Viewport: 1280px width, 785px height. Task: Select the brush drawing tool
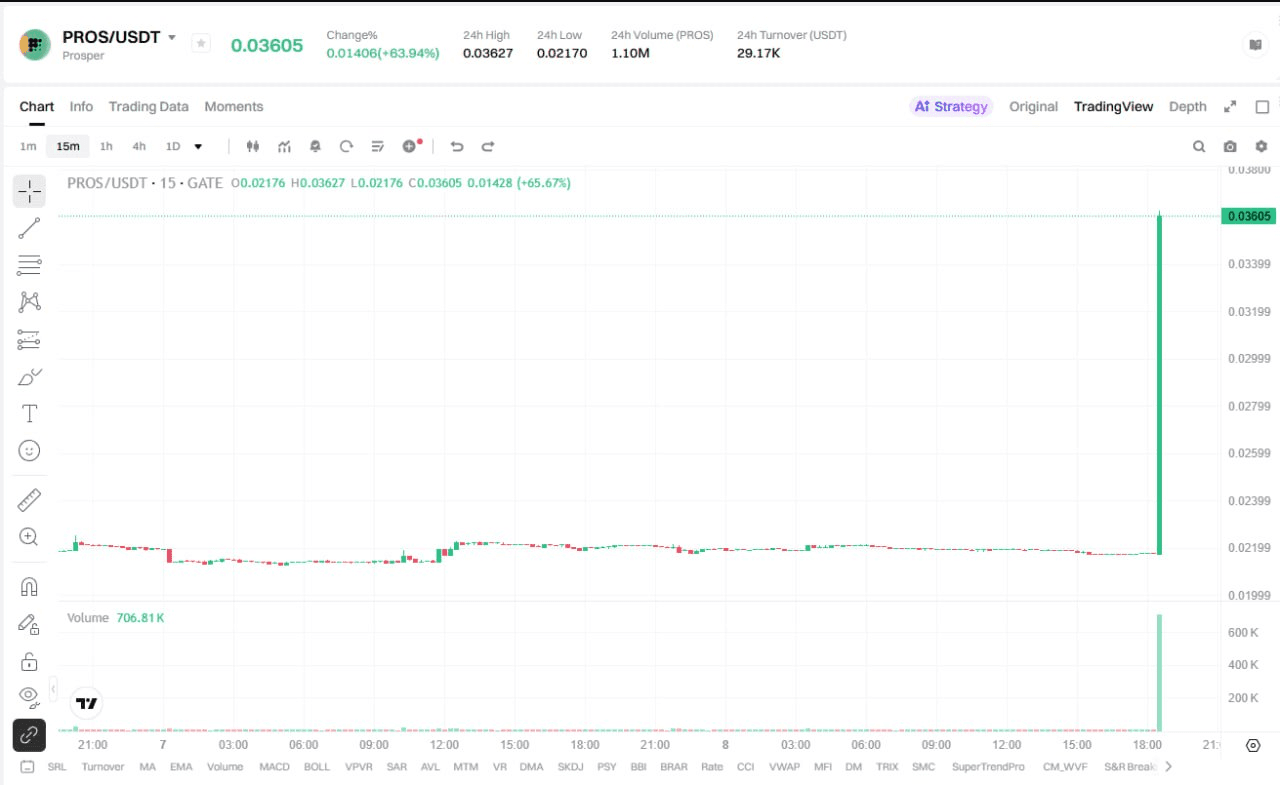[x=29, y=377]
